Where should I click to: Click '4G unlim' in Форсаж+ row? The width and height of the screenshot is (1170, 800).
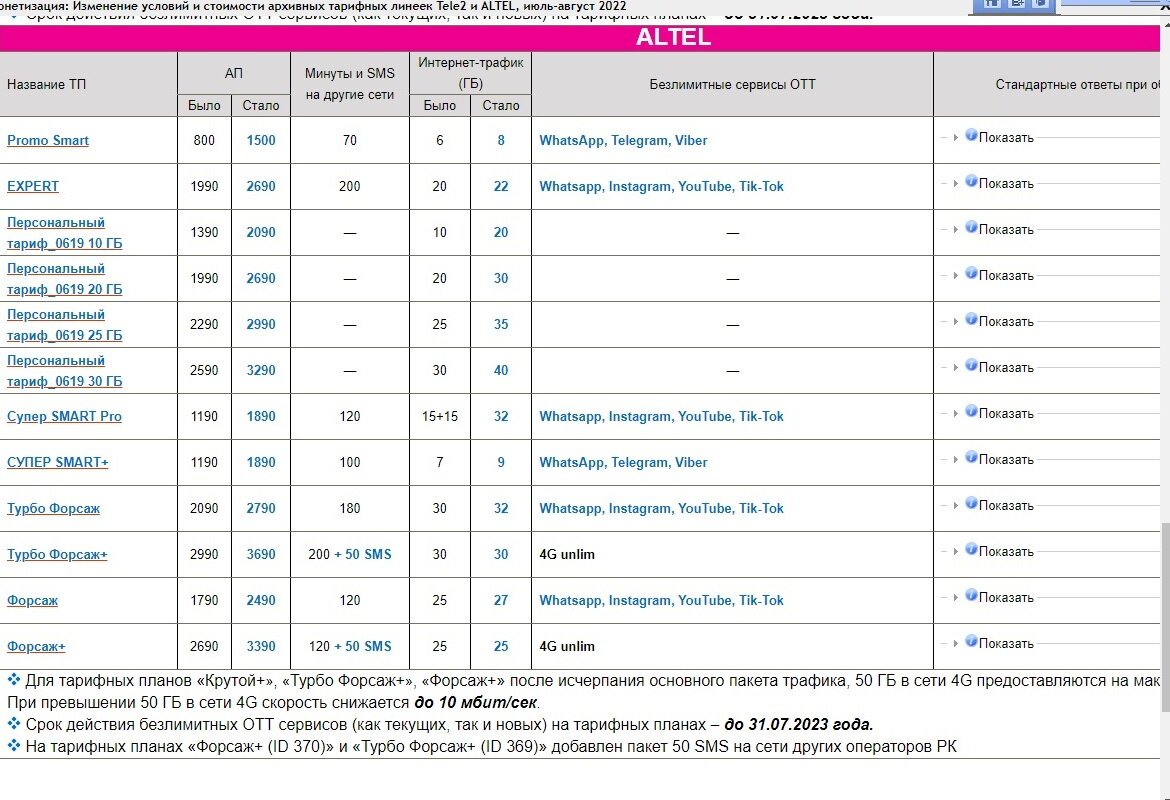[567, 647]
